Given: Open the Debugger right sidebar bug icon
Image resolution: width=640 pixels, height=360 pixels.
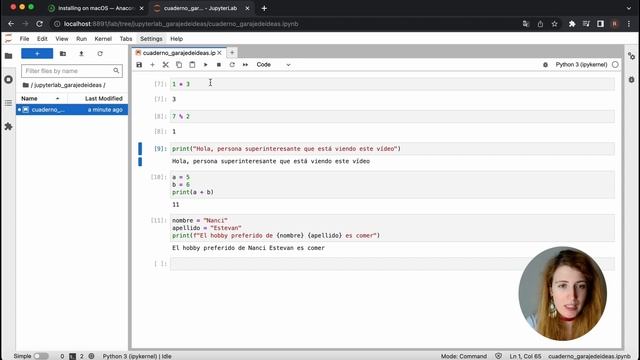Looking at the screenshot, I should coord(631,80).
